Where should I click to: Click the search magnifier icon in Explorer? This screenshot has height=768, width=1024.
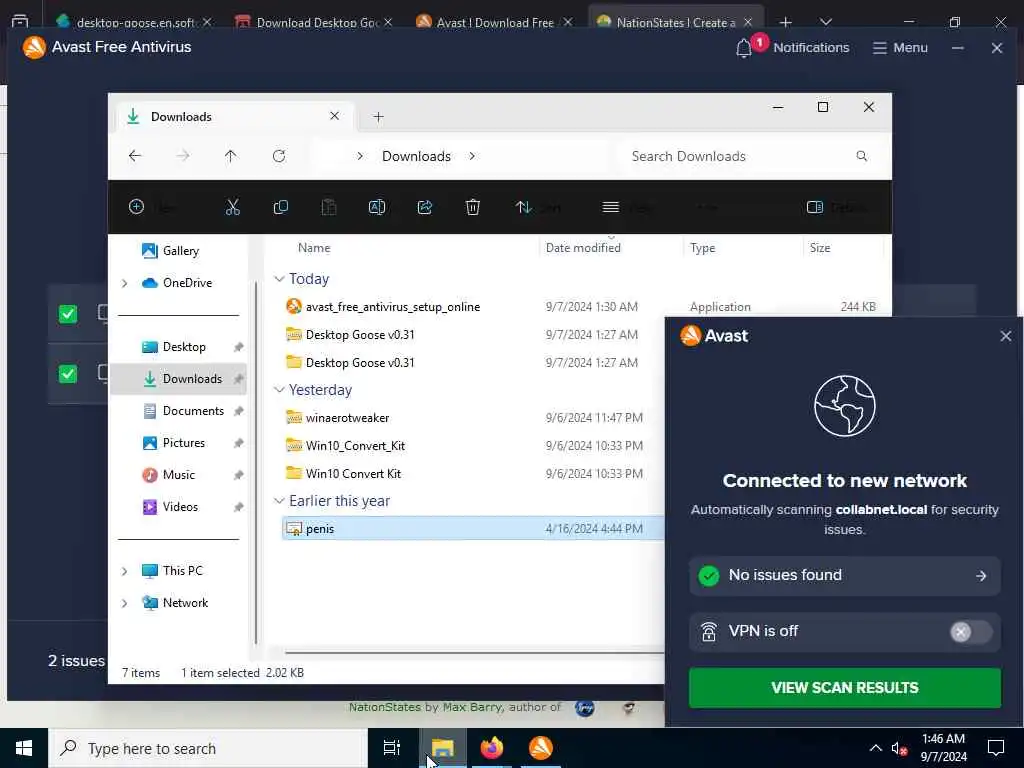[x=861, y=156]
